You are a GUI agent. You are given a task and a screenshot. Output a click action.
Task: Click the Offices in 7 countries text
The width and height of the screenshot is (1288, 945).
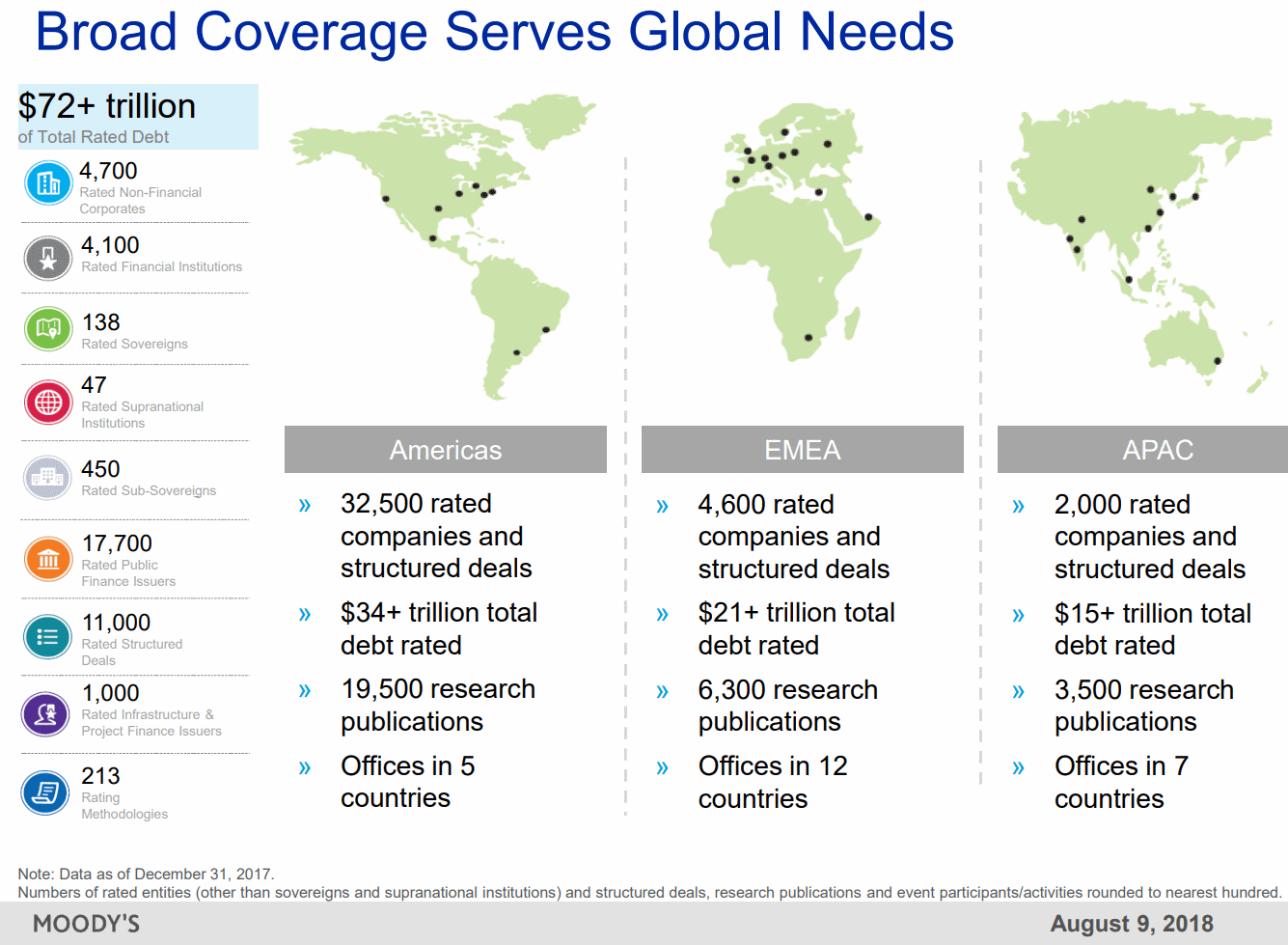click(x=1121, y=782)
